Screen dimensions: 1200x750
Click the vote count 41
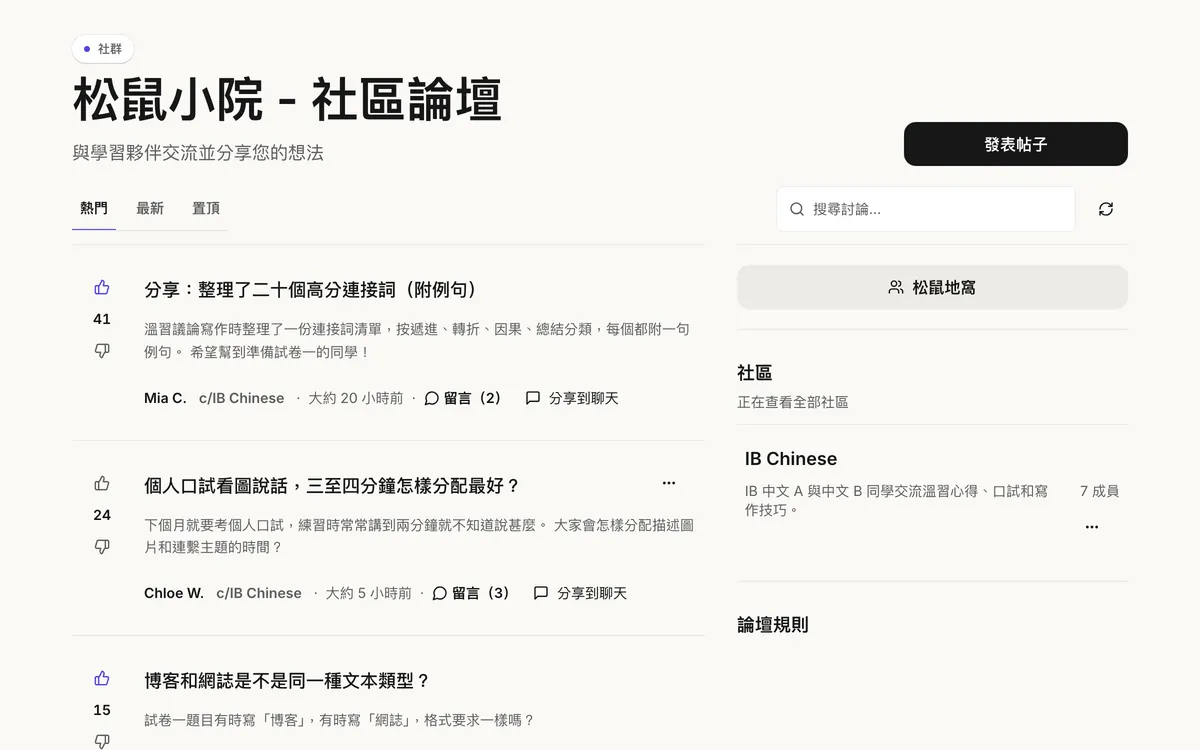click(x=102, y=319)
